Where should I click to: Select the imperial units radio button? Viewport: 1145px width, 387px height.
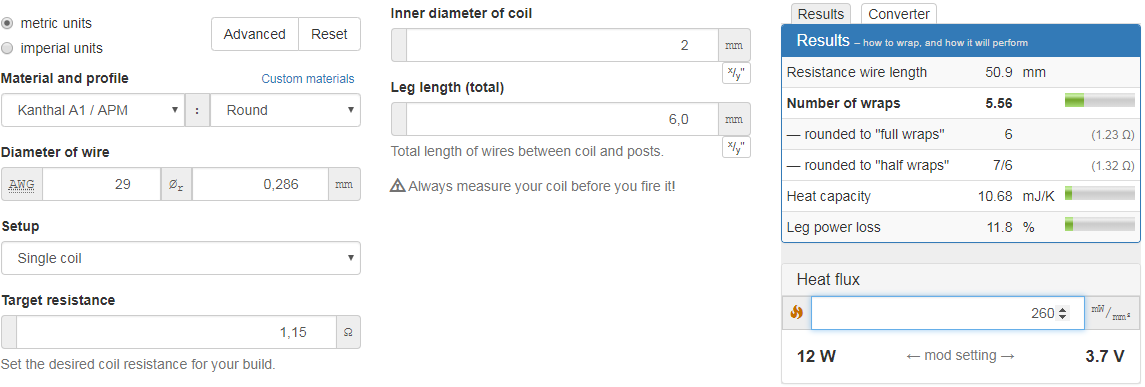point(7,49)
